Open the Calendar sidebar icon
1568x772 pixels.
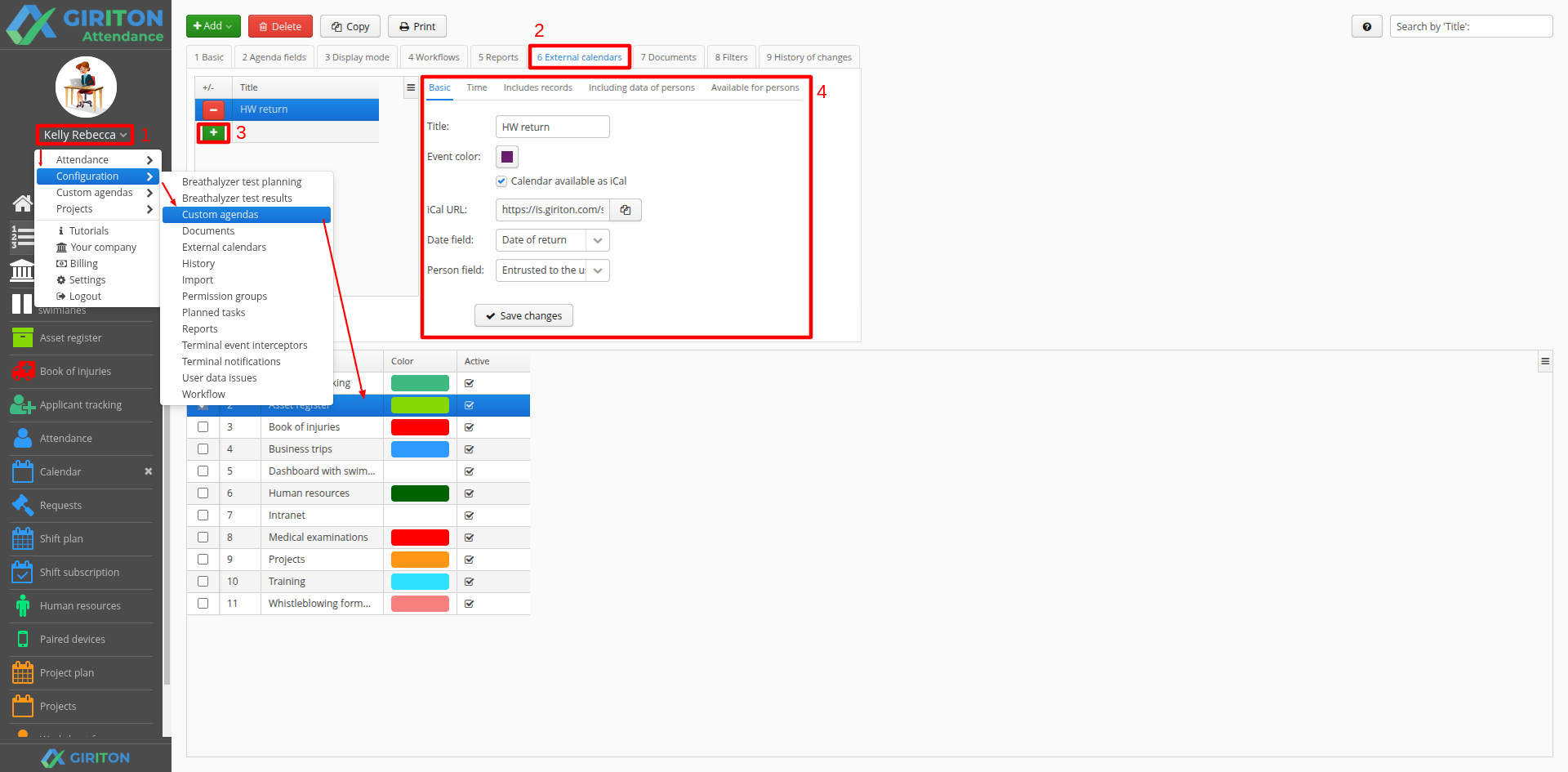pyautogui.click(x=23, y=471)
